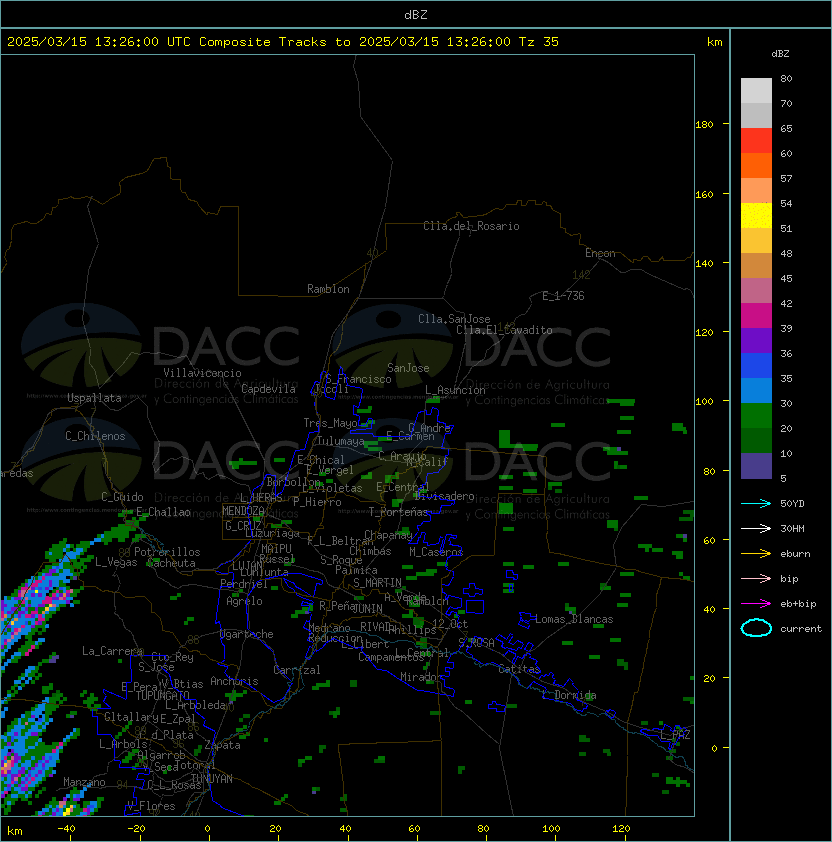Click the '0' tick on the bottom km axis
Screen dimensions: 832x842
[x=207, y=829]
